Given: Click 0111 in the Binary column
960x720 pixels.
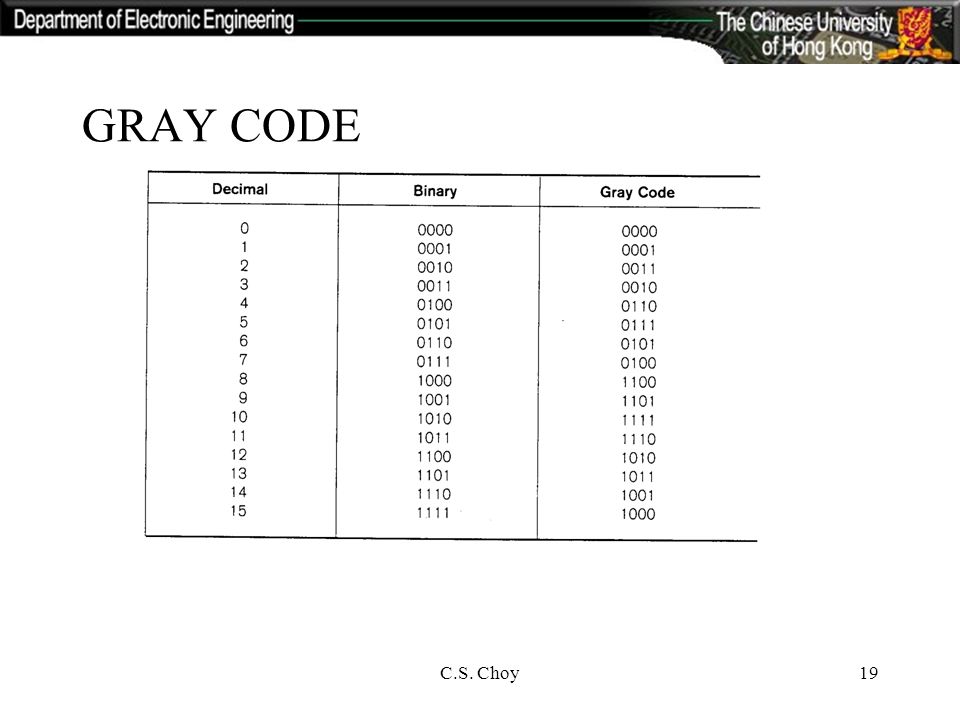Looking at the screenshot, I should [x=433, y=362].
